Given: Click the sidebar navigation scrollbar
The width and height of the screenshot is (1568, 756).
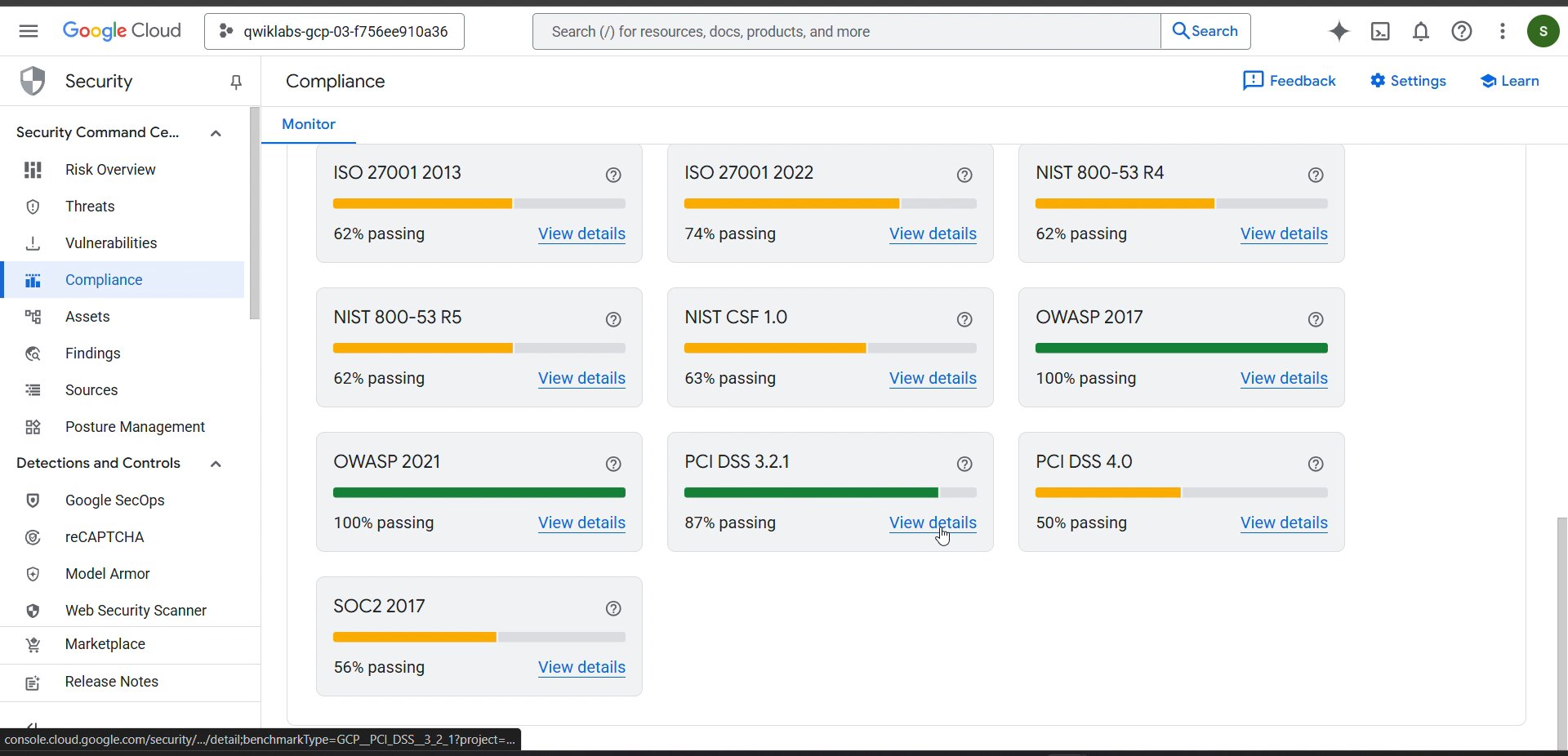Looking at the screenshot, I should (x=254, y=214).
